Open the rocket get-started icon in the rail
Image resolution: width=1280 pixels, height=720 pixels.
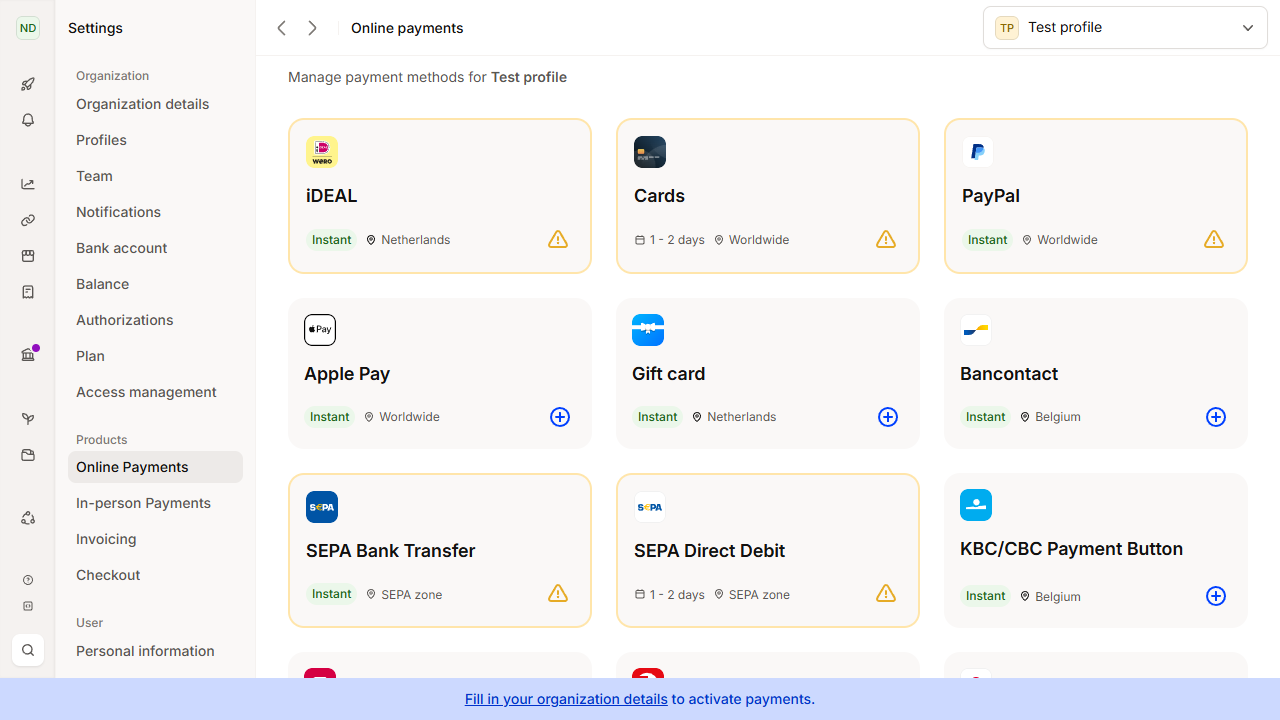point(28,84)
